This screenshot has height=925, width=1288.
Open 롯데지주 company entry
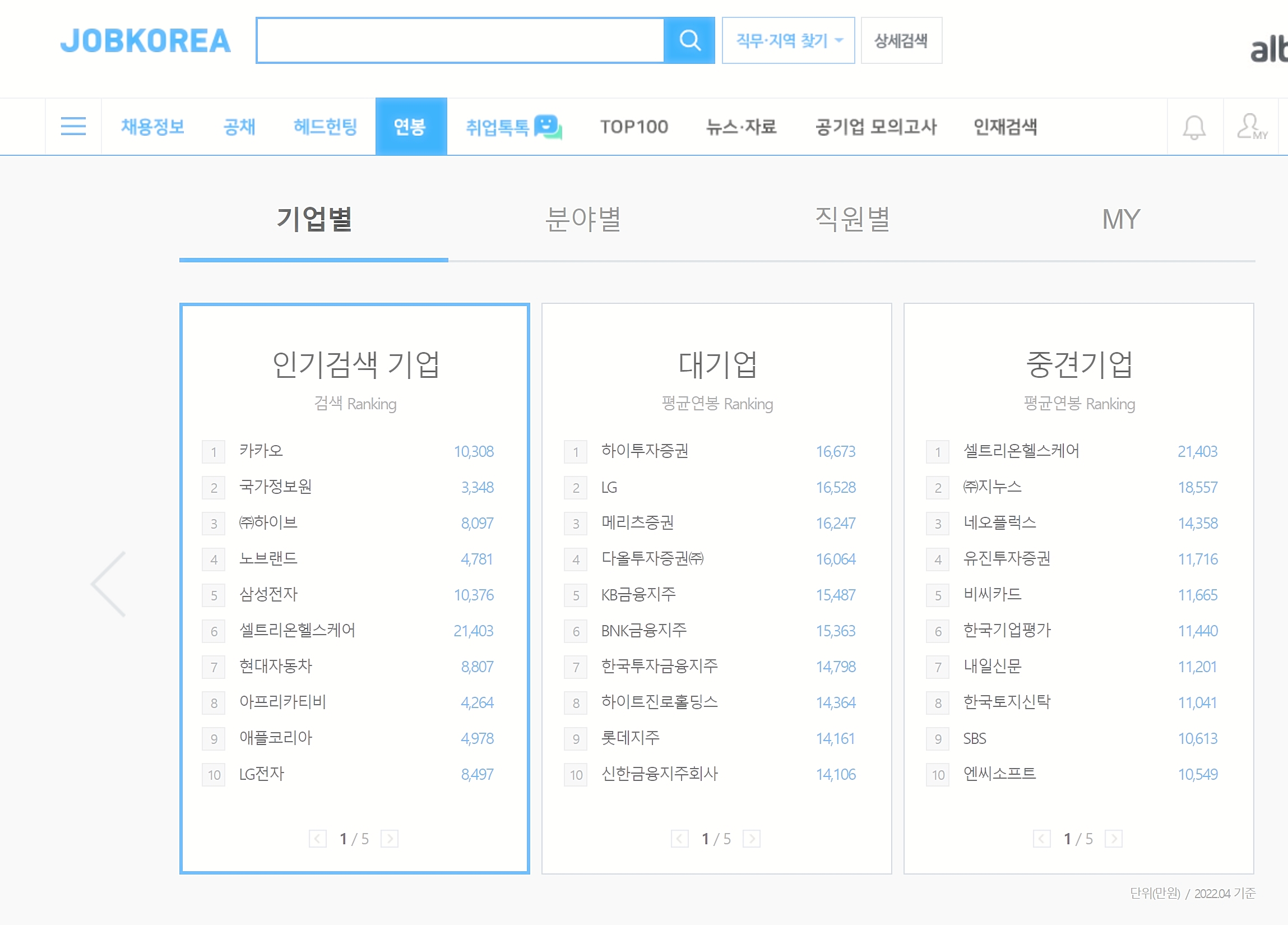click(x=631, y=738)
